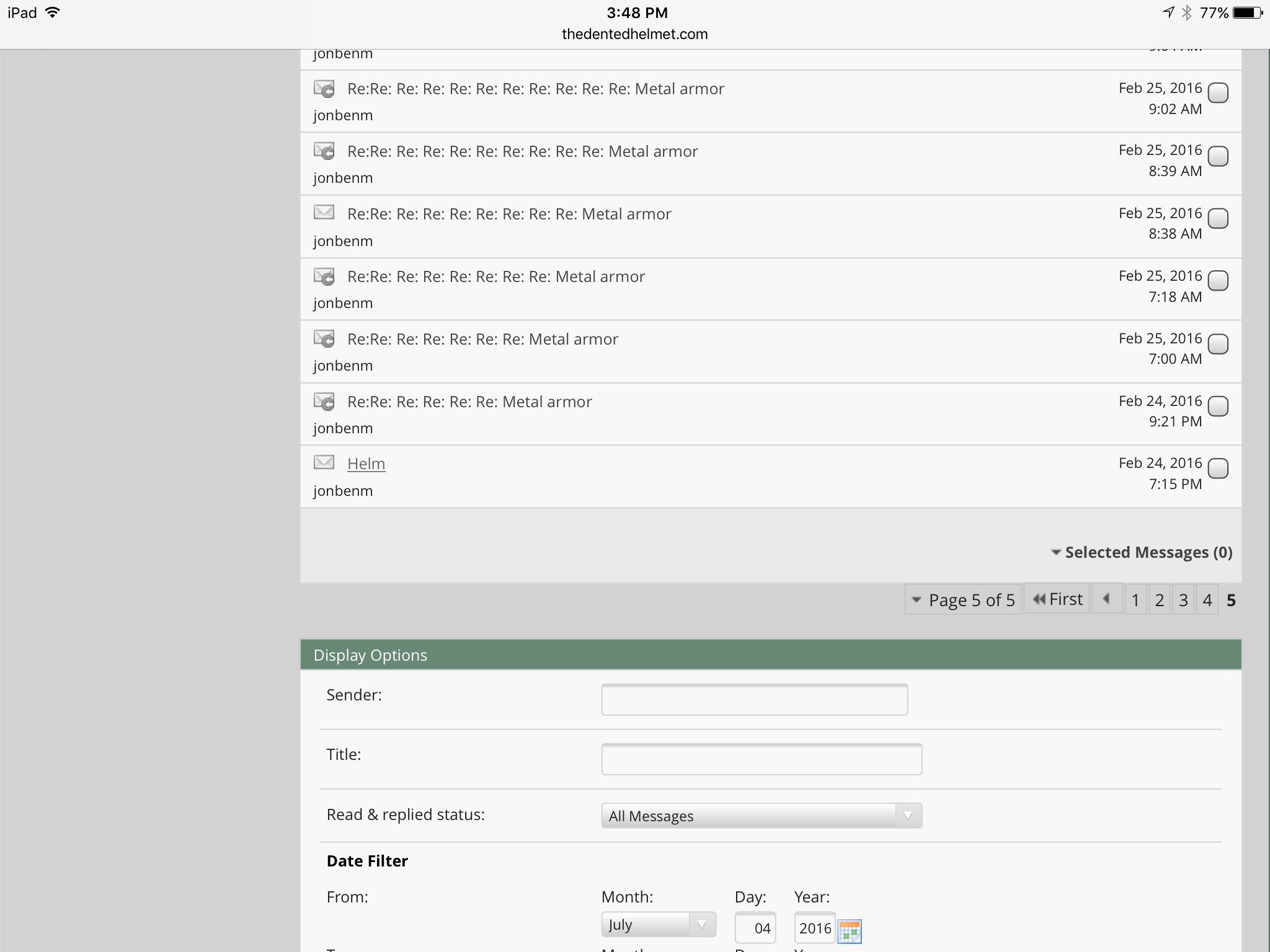The width and height of the screenshot is (1270, 952).
Task: Open the date filter calendar picker icon
Action: pos(850,930)
